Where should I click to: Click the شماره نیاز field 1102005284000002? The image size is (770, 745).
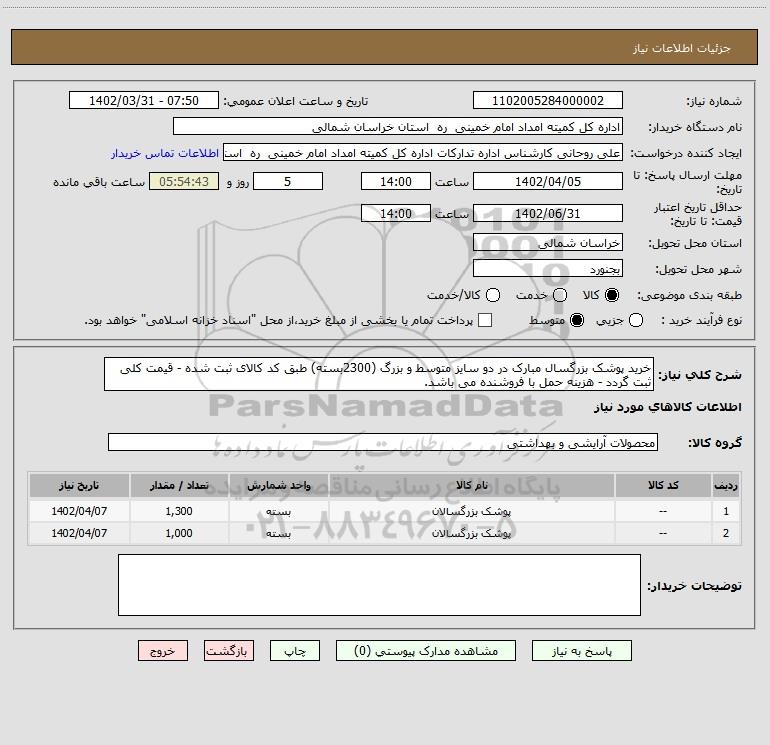[548, 100]
